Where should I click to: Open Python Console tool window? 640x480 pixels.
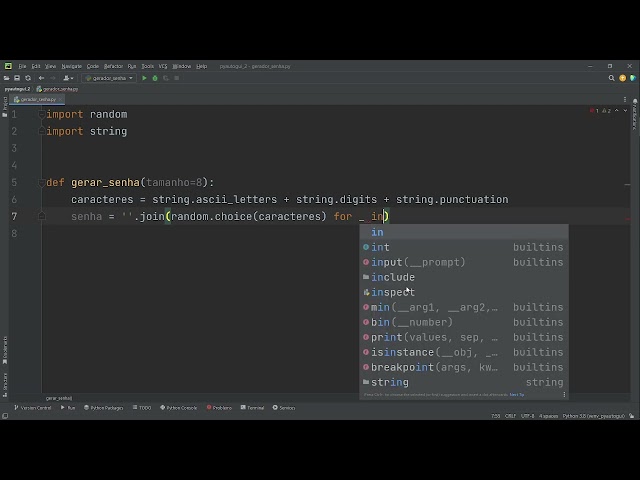178,408
